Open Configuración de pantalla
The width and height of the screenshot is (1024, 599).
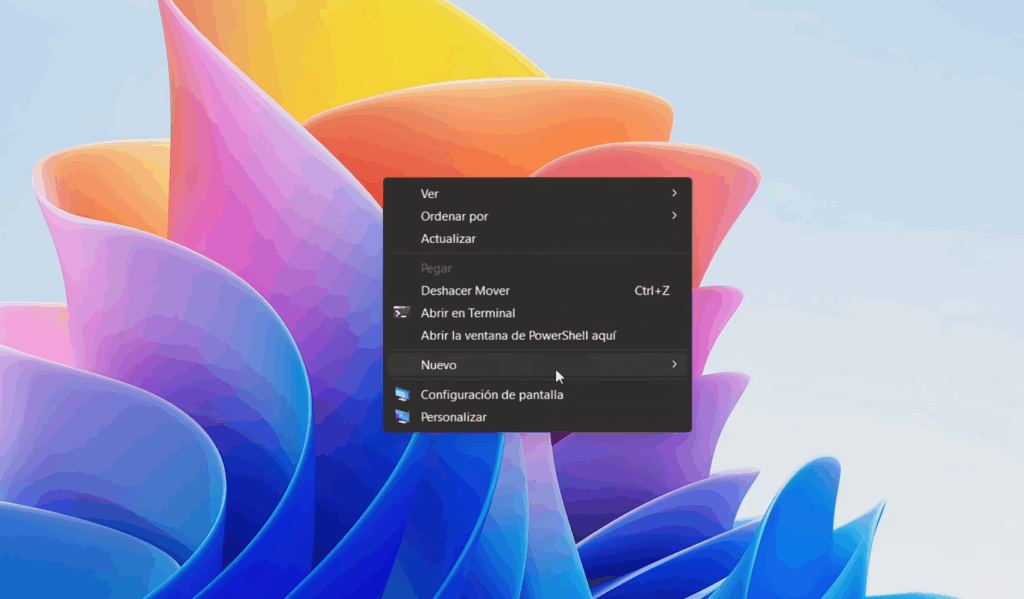pos(492,395)
